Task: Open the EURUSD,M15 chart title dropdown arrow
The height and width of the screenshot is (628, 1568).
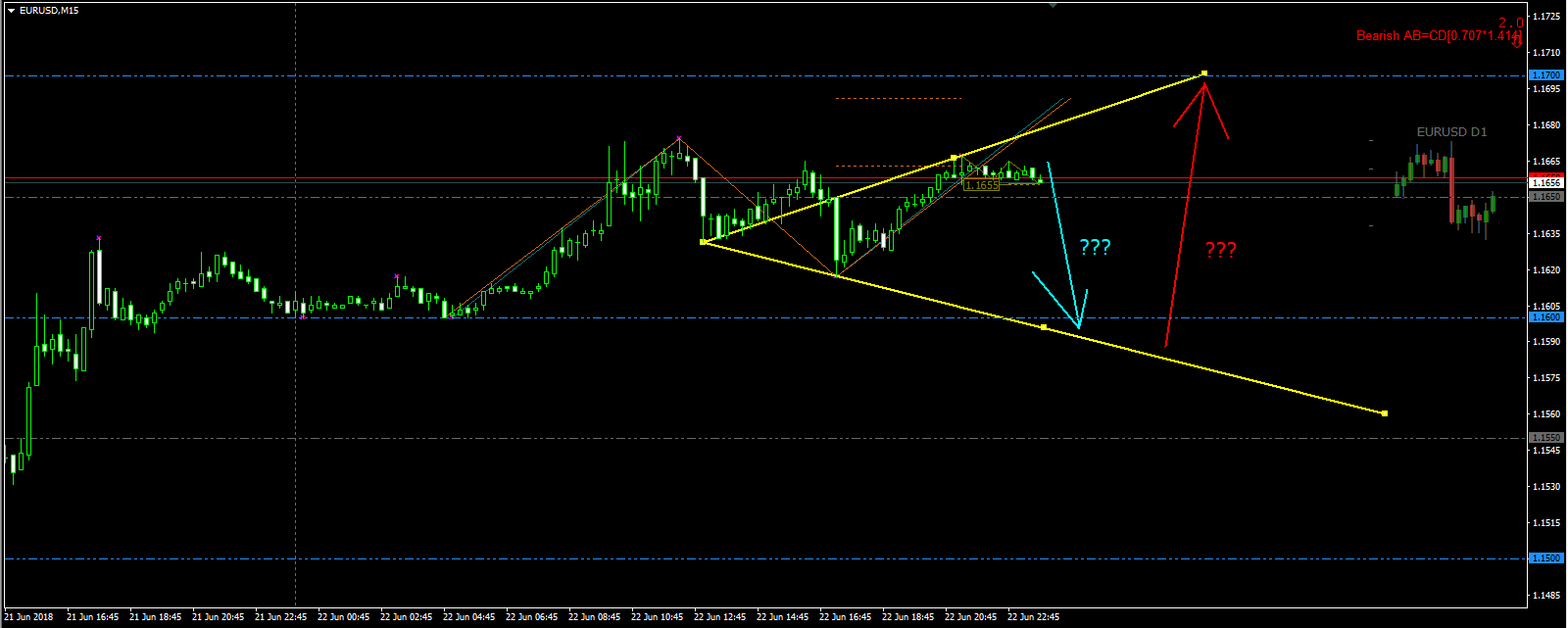Action: (11, 11)
